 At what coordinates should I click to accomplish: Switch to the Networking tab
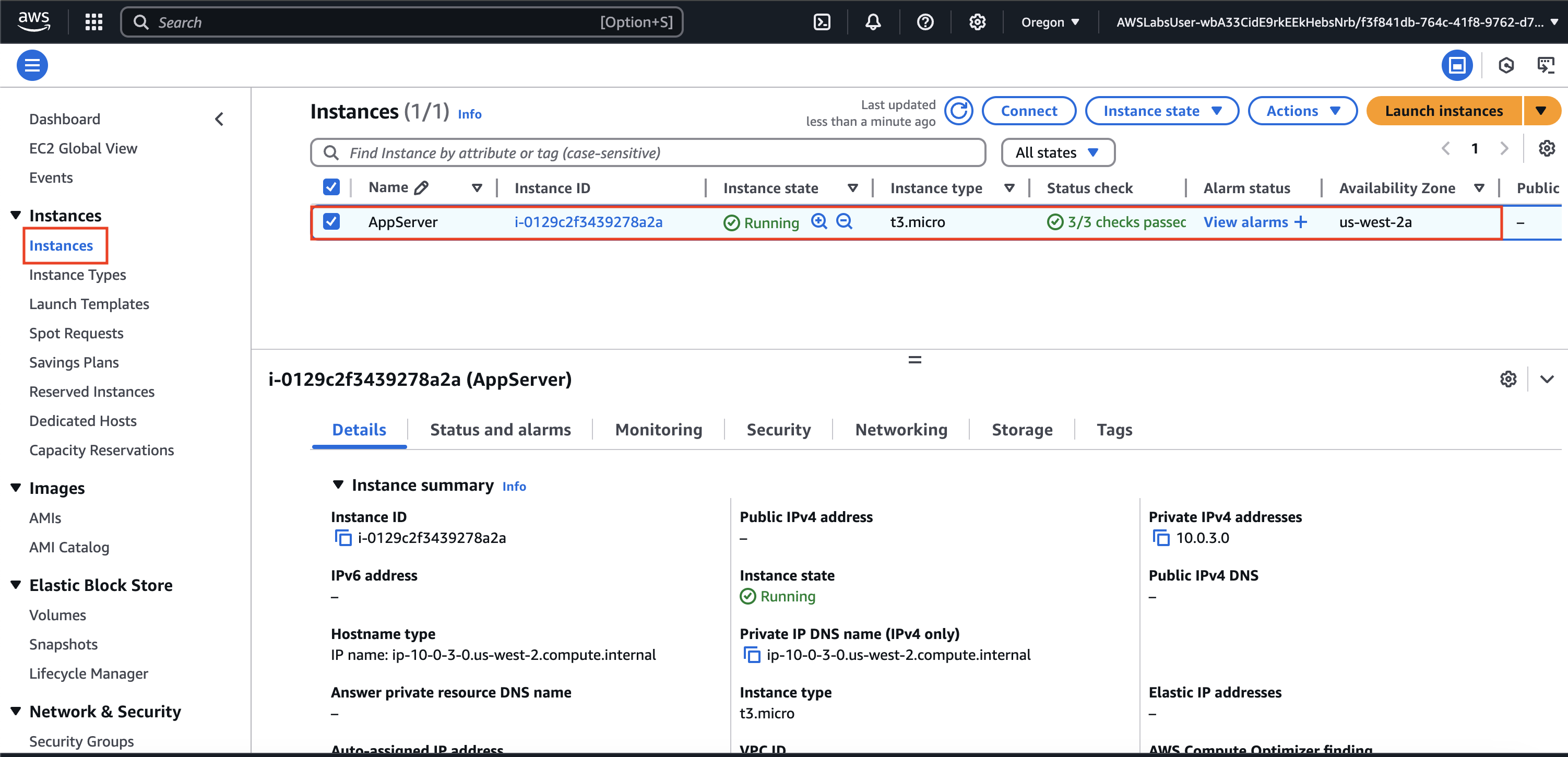(x=901, y=430)
